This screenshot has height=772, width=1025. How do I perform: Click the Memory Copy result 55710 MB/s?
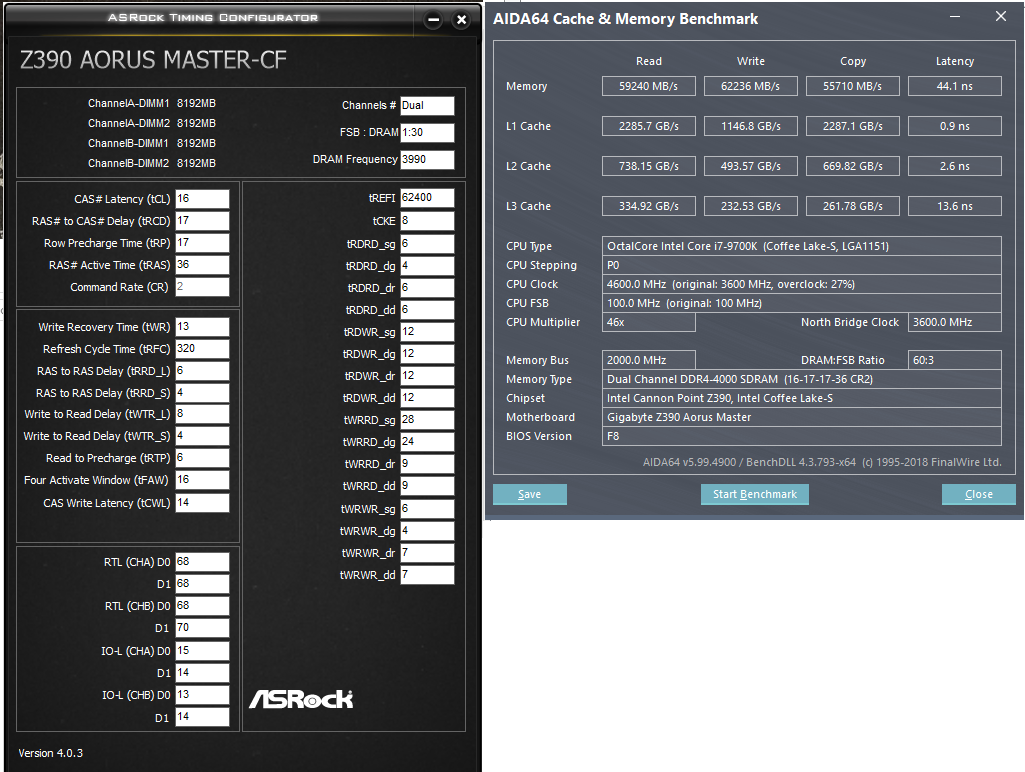[852, 86]
